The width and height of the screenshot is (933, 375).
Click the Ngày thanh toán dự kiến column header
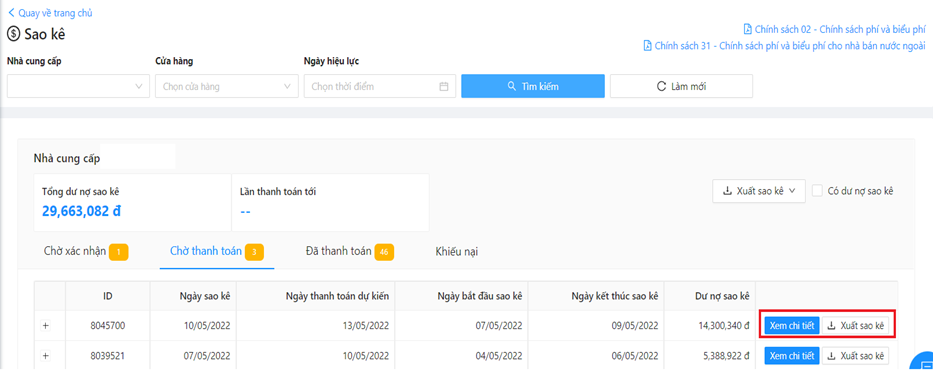(315, 296)
